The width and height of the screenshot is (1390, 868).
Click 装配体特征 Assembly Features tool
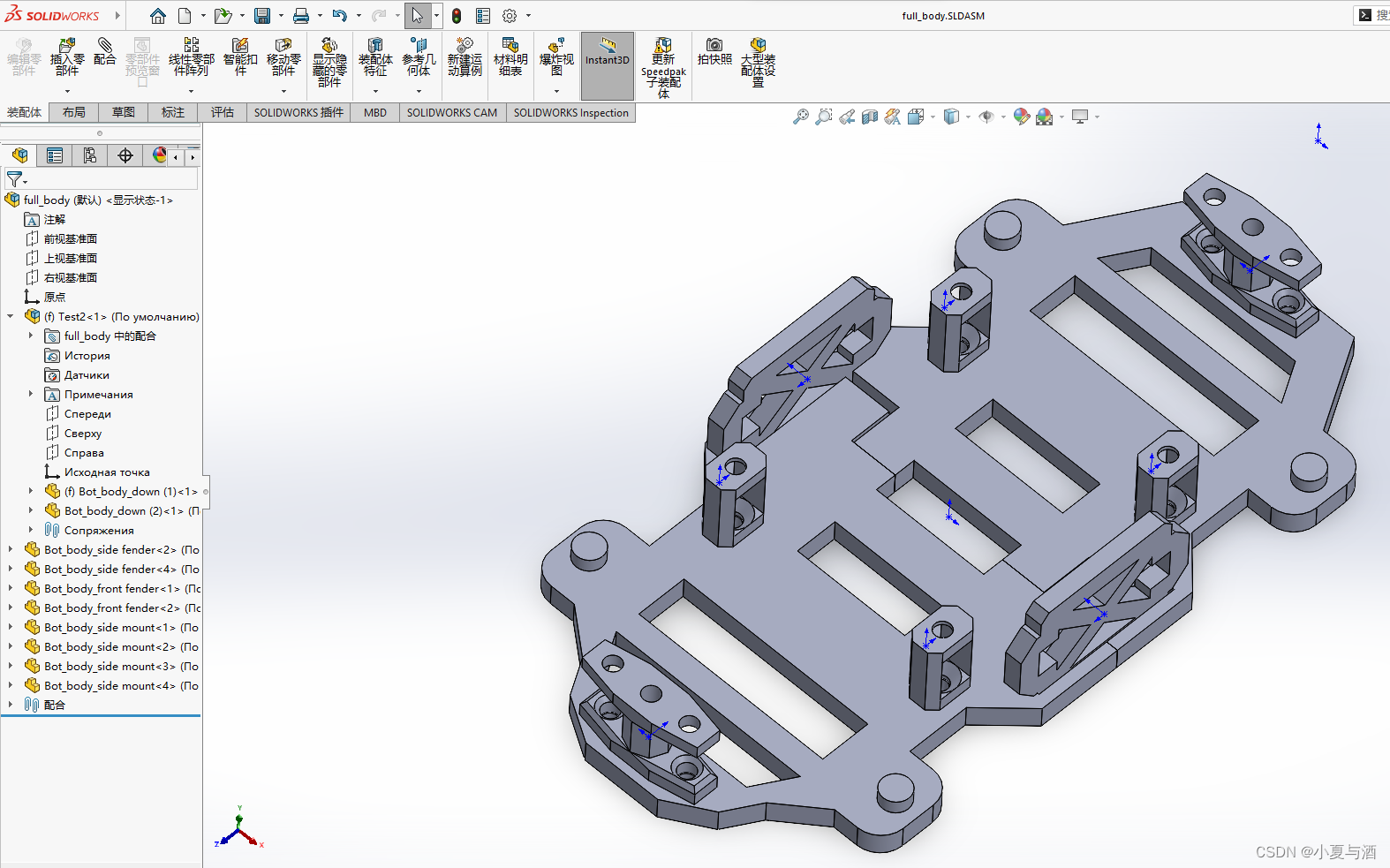click(375, 58)
